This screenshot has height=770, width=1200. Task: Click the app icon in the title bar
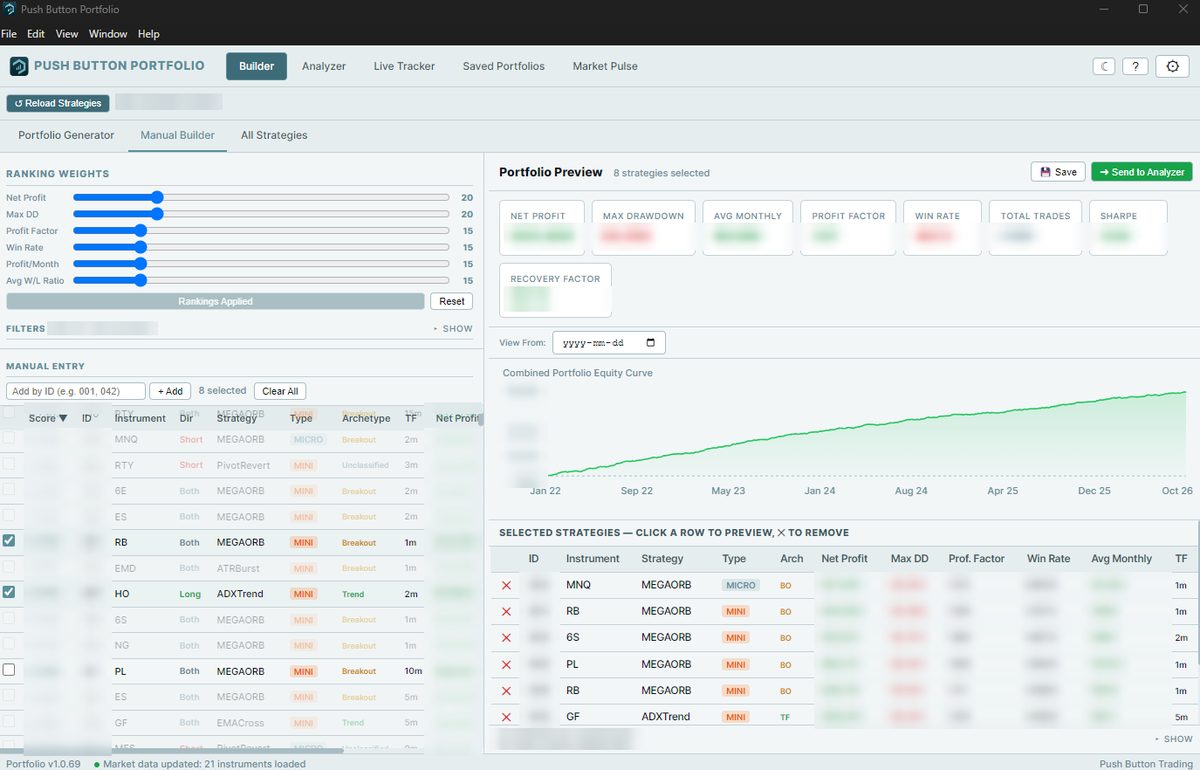point(9,9)
